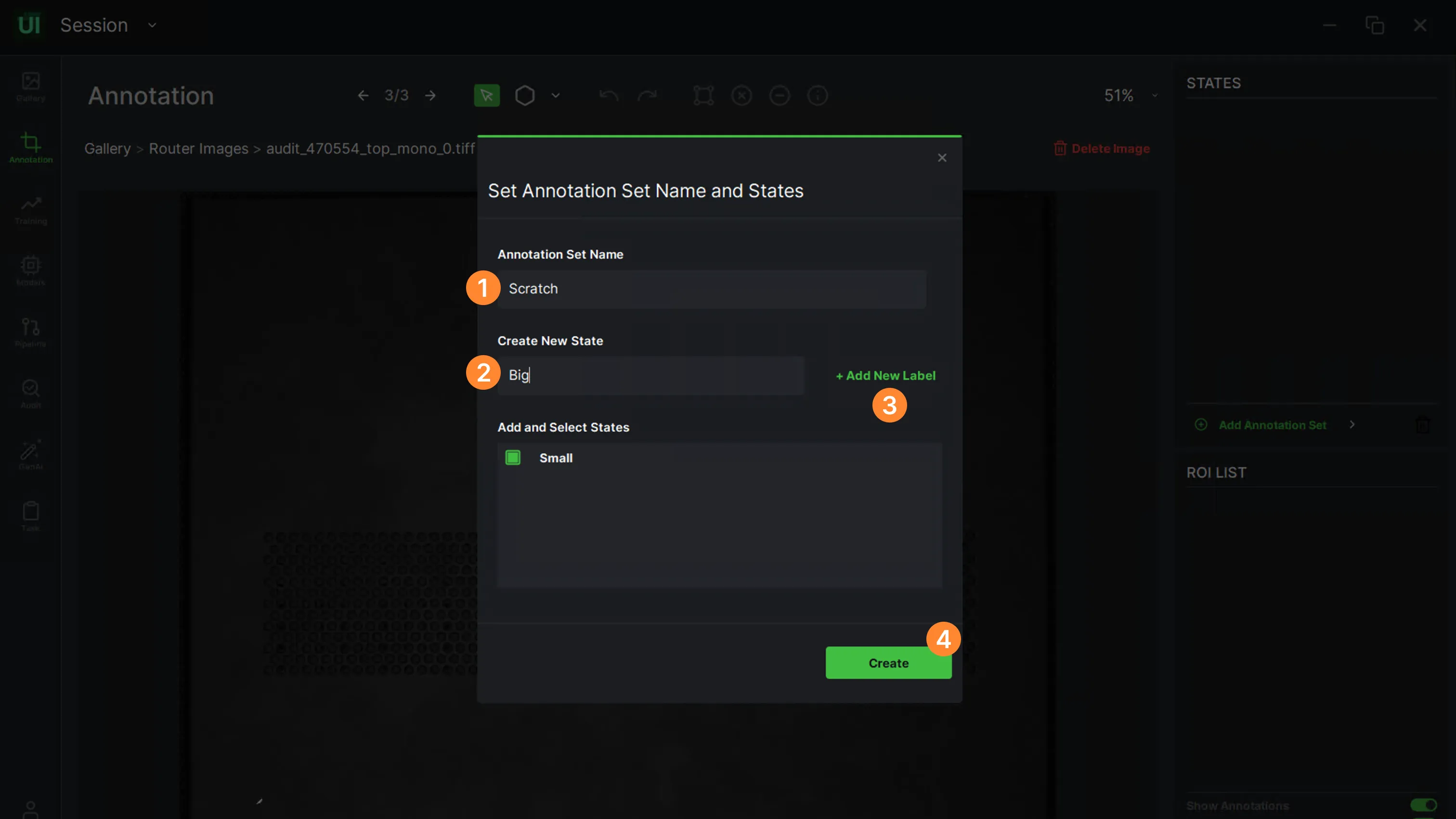Redo the last annotation action
Image resolution: width=1456 pixels, height=819 pixels.
pos(647,95)
